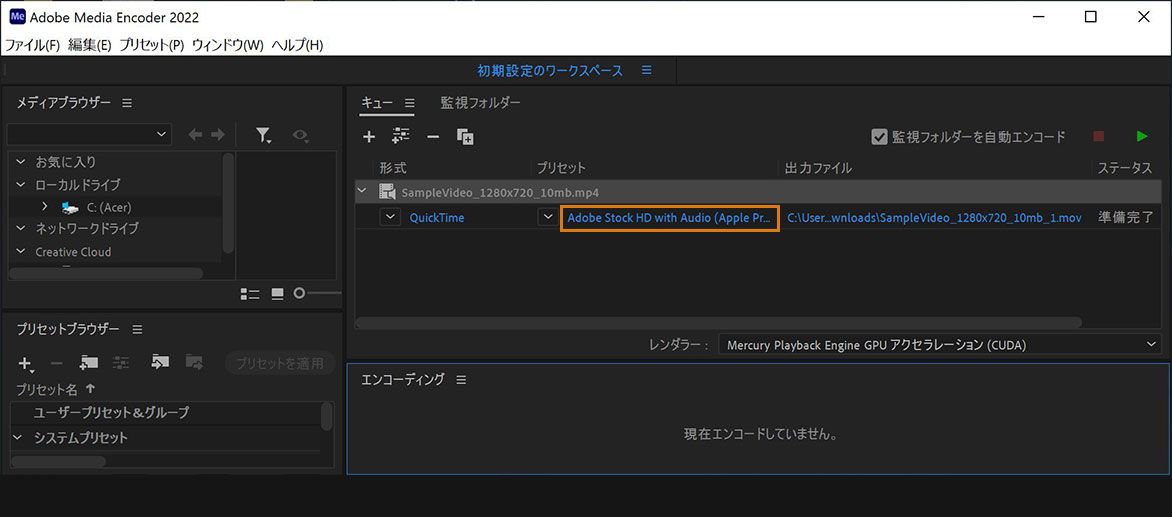
Task: Open the レンダラー Mercury Playback Engine dropdown
Action: point(940,344)
